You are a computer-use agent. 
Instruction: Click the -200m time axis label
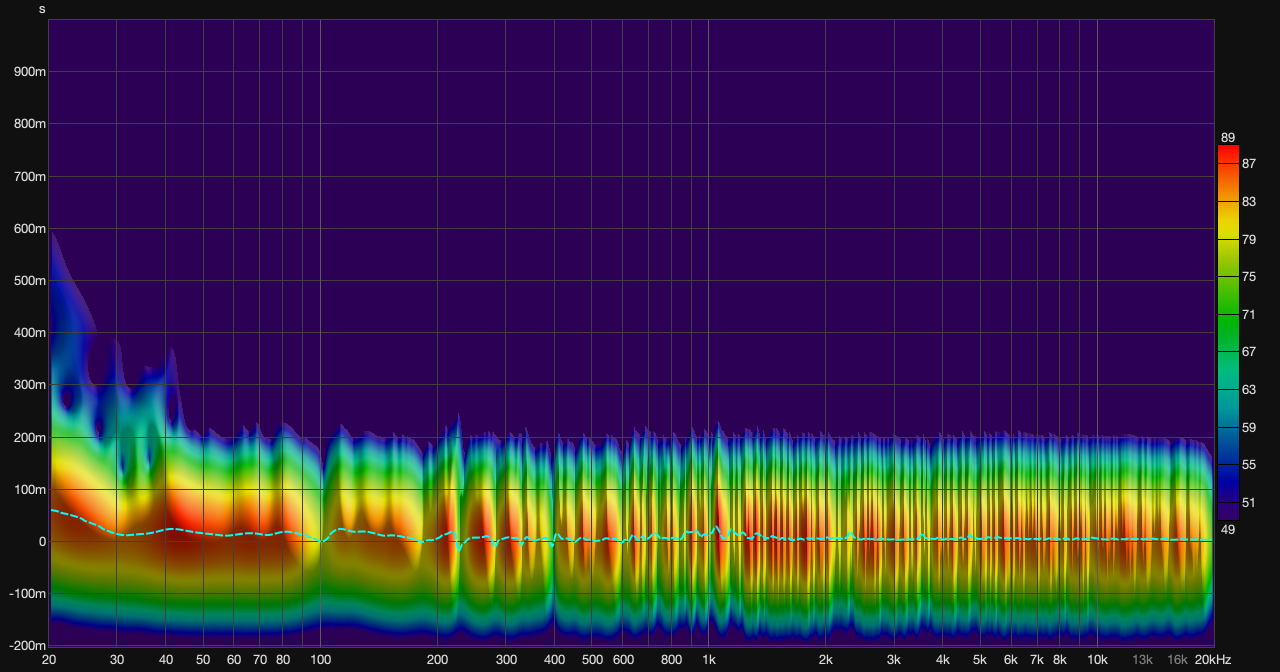(x=25, y=646)
